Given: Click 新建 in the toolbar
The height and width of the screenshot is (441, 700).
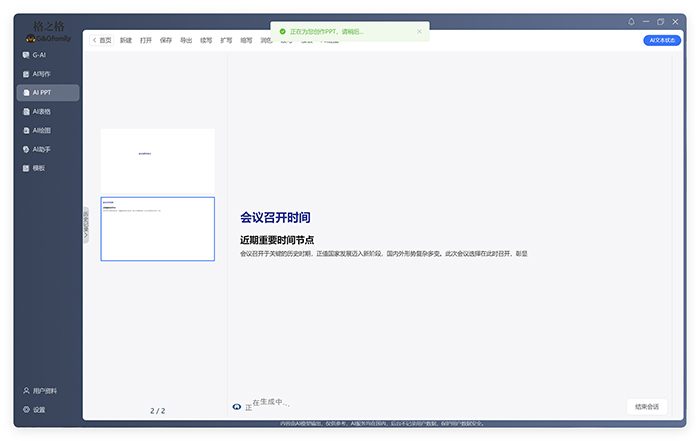Looking at the screenshot, I should coord(125,40).
